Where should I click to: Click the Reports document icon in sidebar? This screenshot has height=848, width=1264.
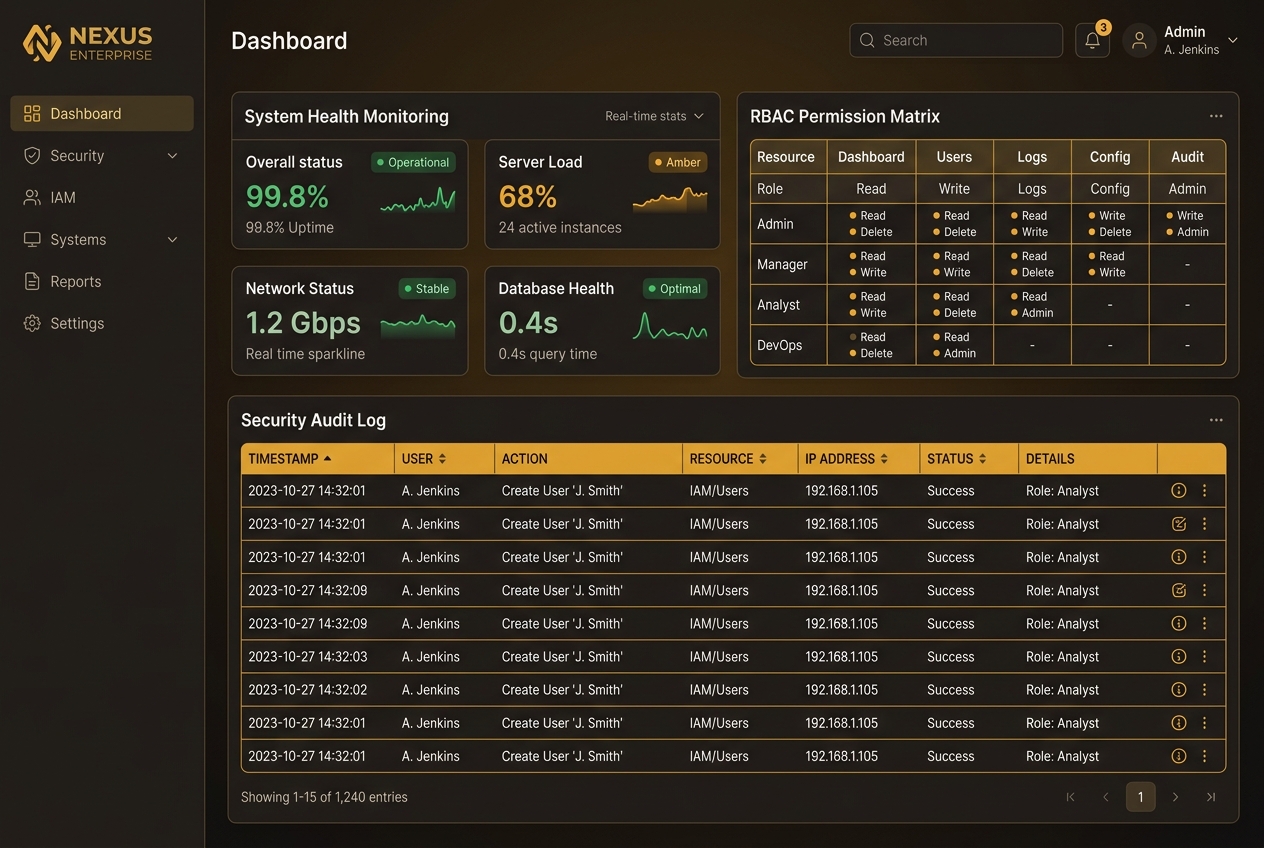coord(32,282)
